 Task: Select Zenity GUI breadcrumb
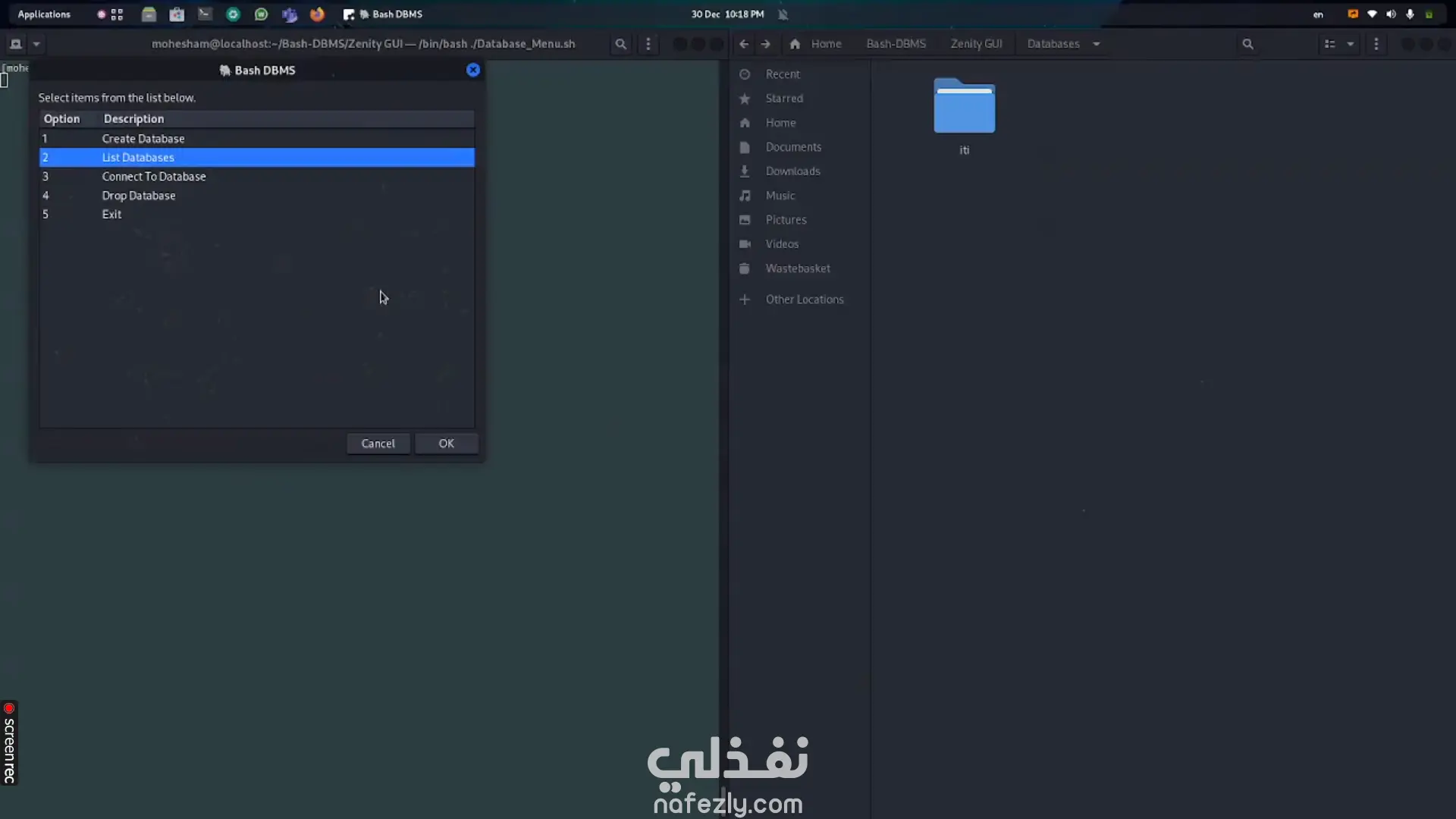(976, 44)
